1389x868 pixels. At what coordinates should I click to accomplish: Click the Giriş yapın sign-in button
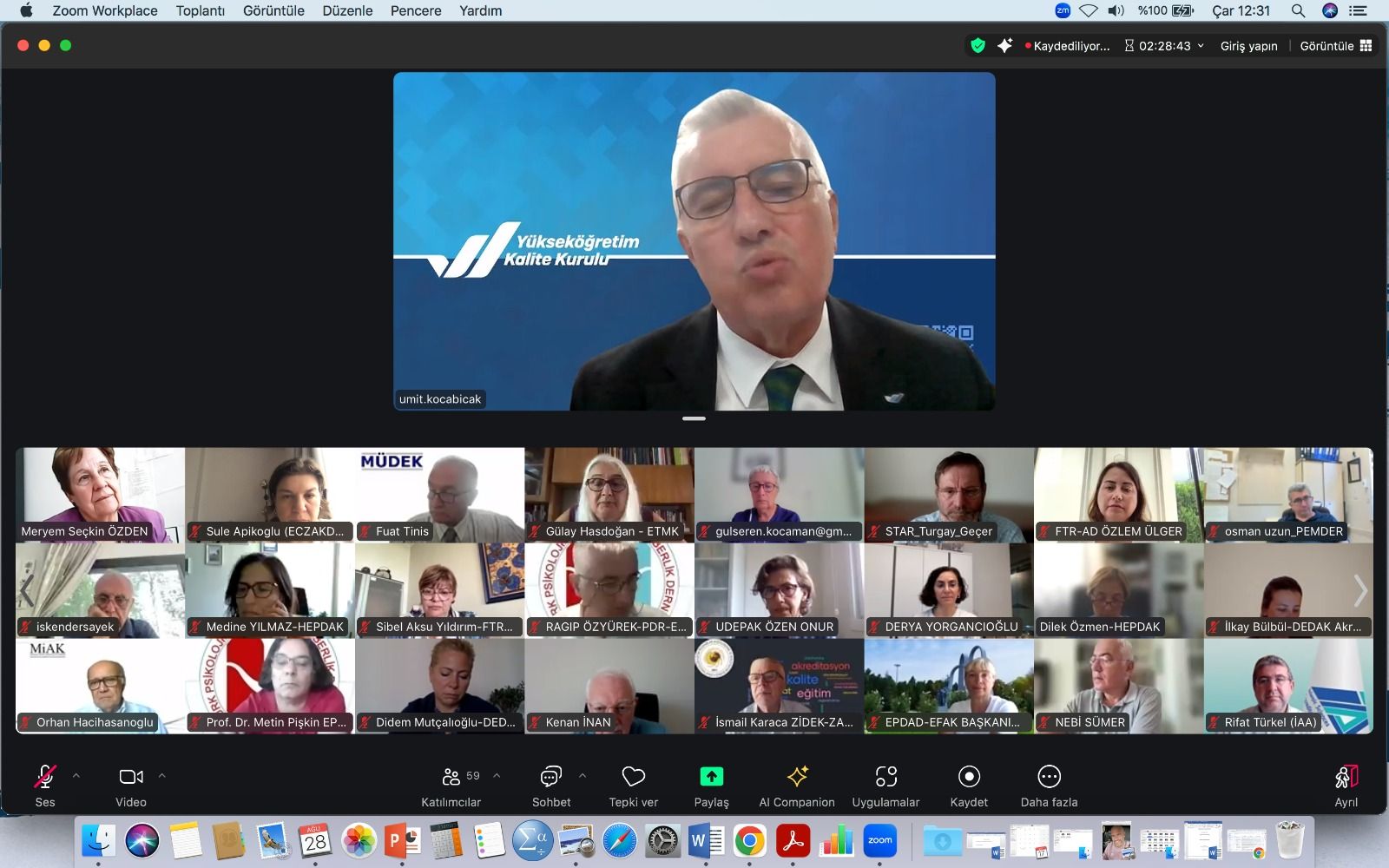[1248, 46]
